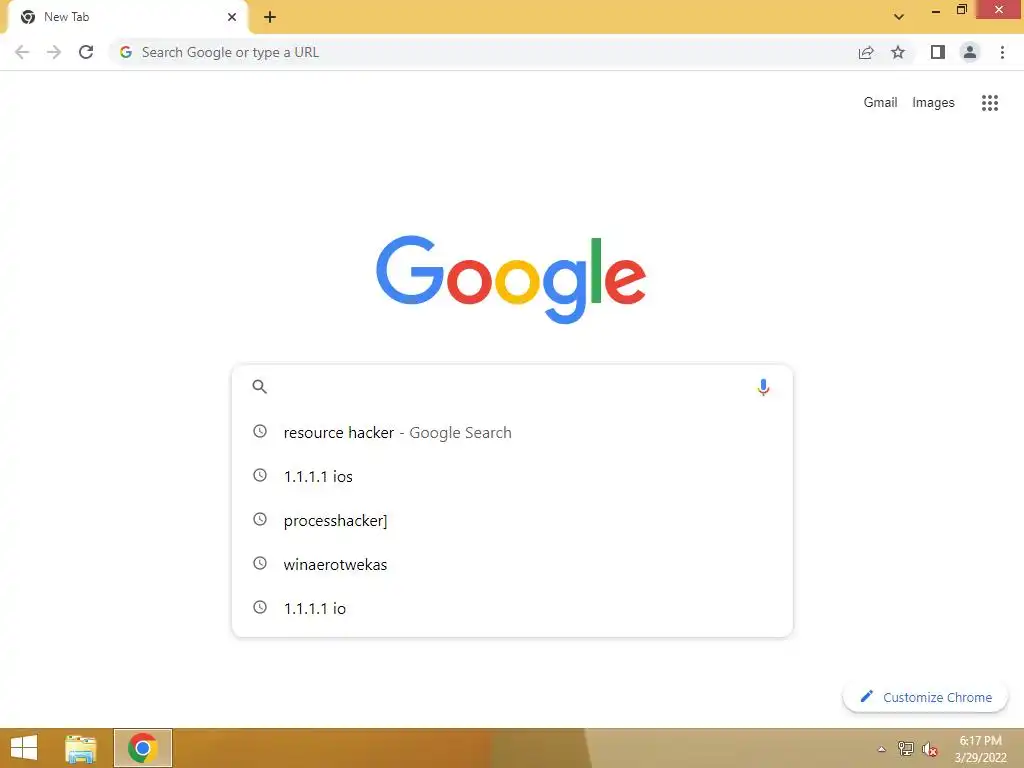
Task: Select suggestion processhacker]
Action: click(512, 520)
